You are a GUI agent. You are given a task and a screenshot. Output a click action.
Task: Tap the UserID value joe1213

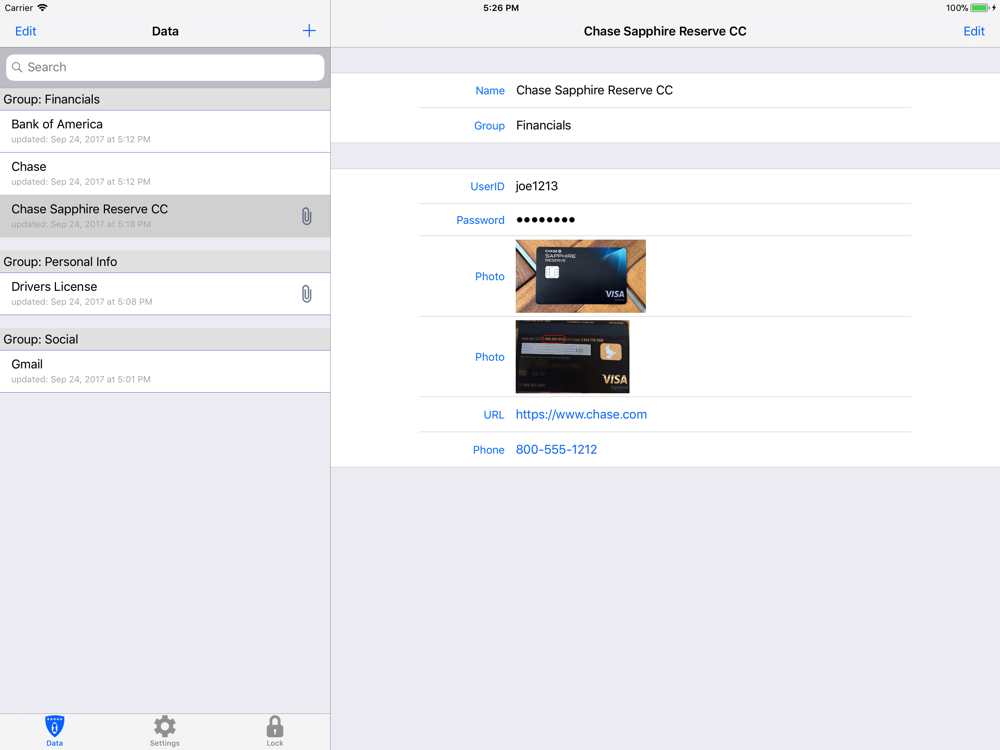pyautogui.click(x=536, y=186)
